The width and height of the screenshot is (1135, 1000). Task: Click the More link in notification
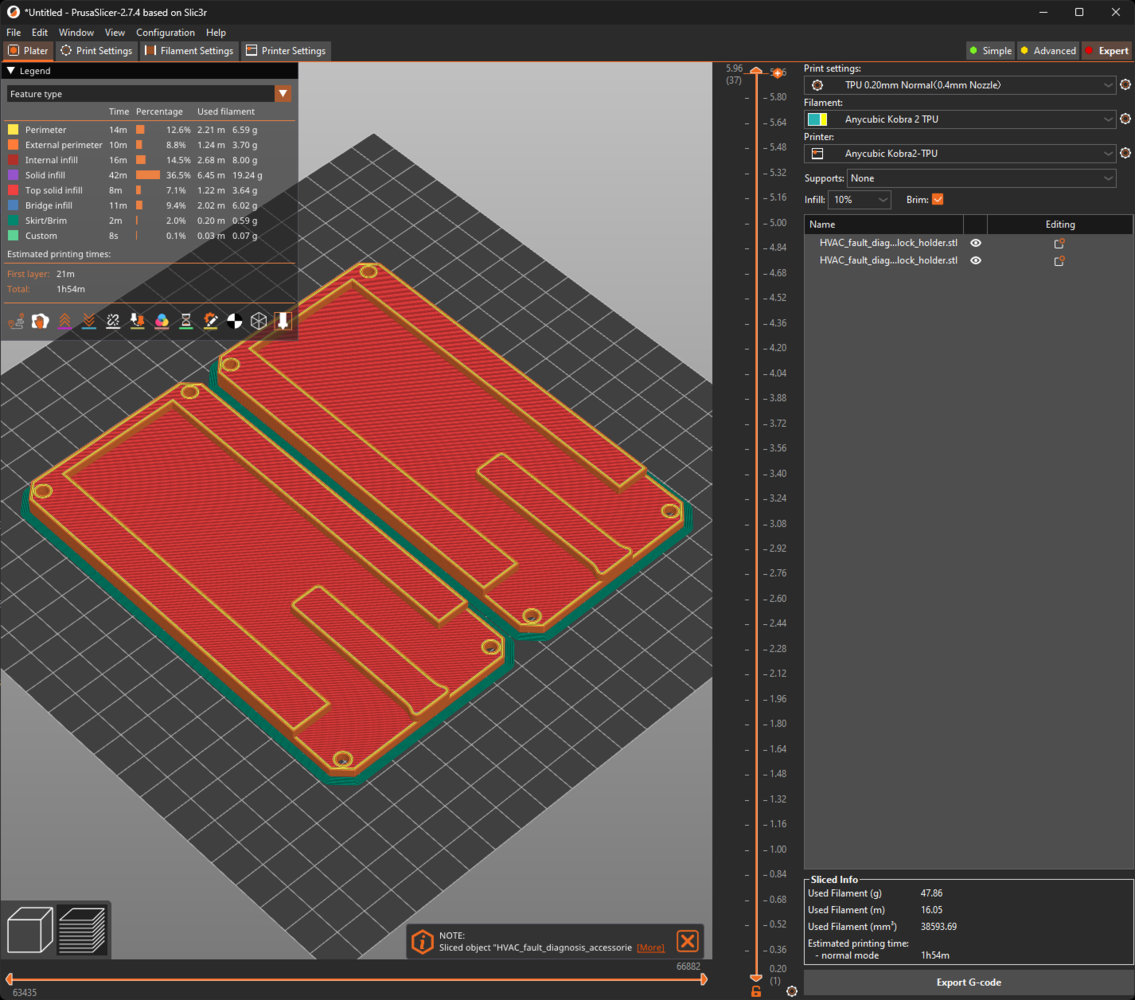(650, 947)
